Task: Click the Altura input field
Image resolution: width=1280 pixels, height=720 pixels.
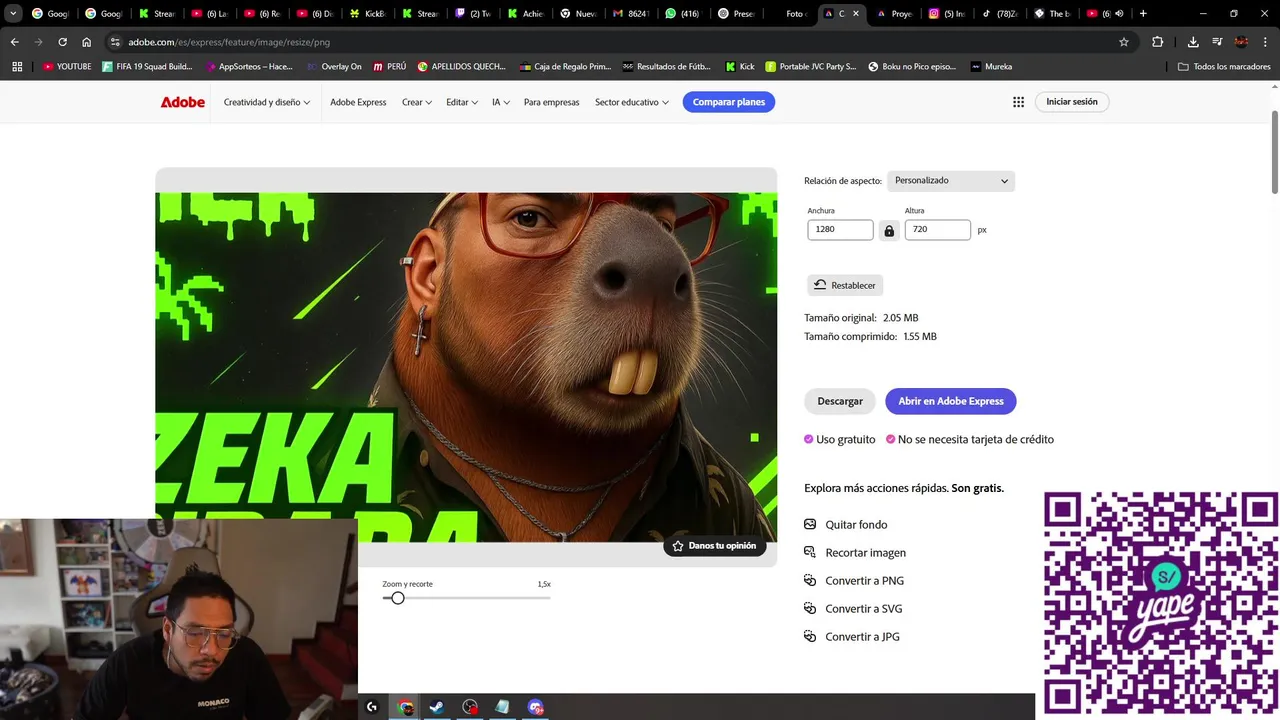Action: 938,230
